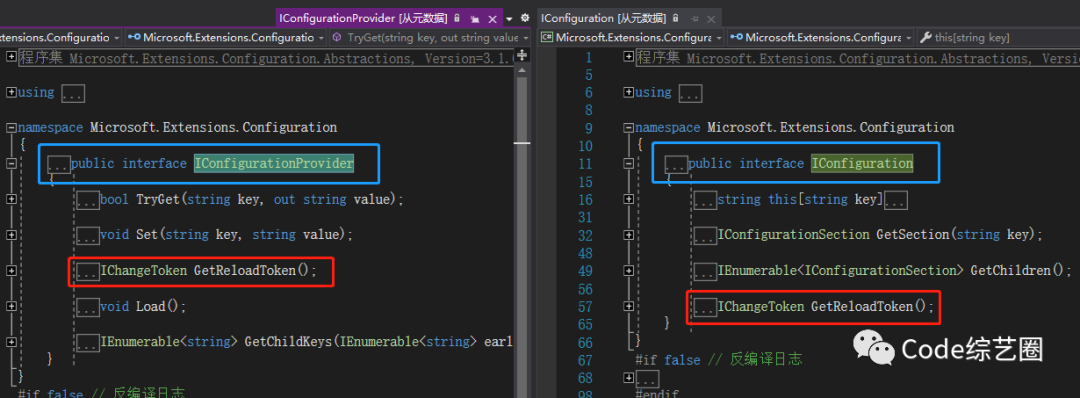The image size is (1080, 398).
Task: Click '#if false' directive at line 67
Action: pyautogui.click(x=668, y=360)
